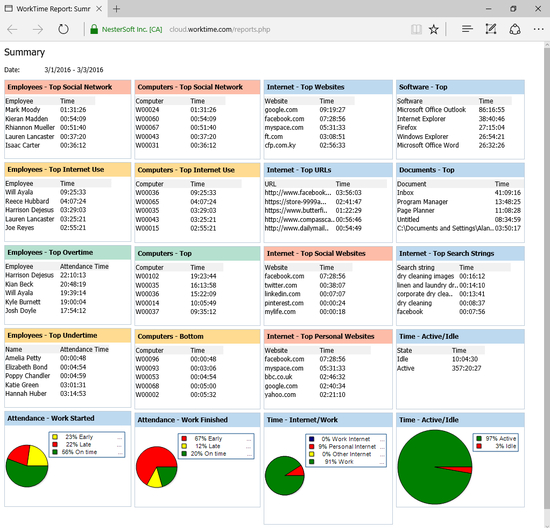Screen dimensions: 550x530
Task: Open the web note pen icon
Action: click(x=491, y=29)
